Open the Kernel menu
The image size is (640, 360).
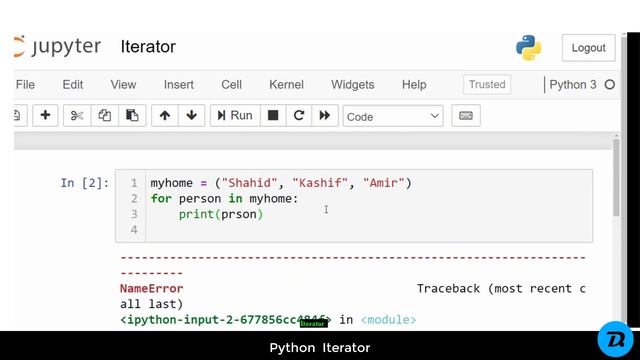[287, 84]
